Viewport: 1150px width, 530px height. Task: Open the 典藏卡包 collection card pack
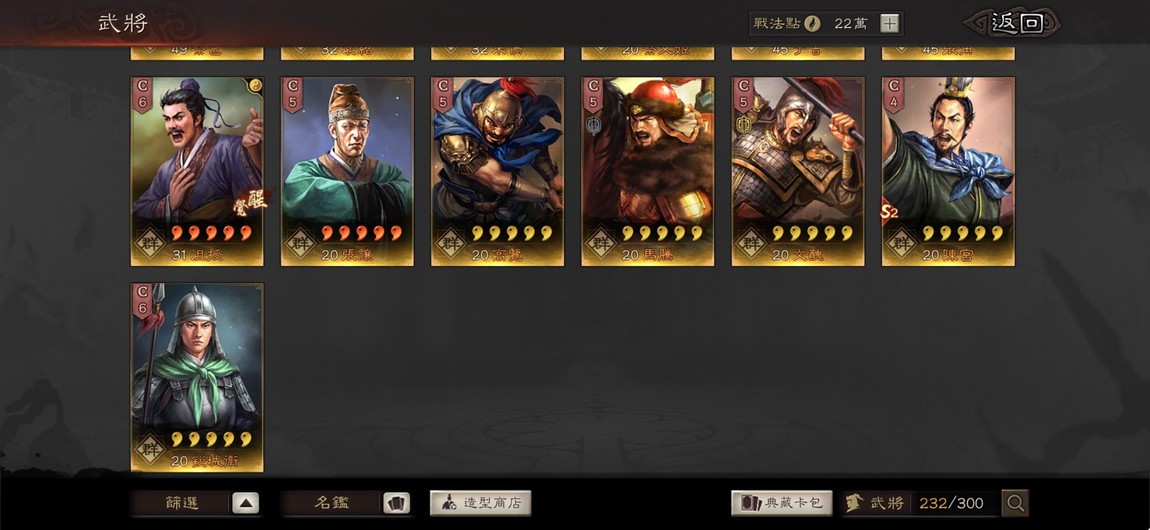tap(782, 503)
